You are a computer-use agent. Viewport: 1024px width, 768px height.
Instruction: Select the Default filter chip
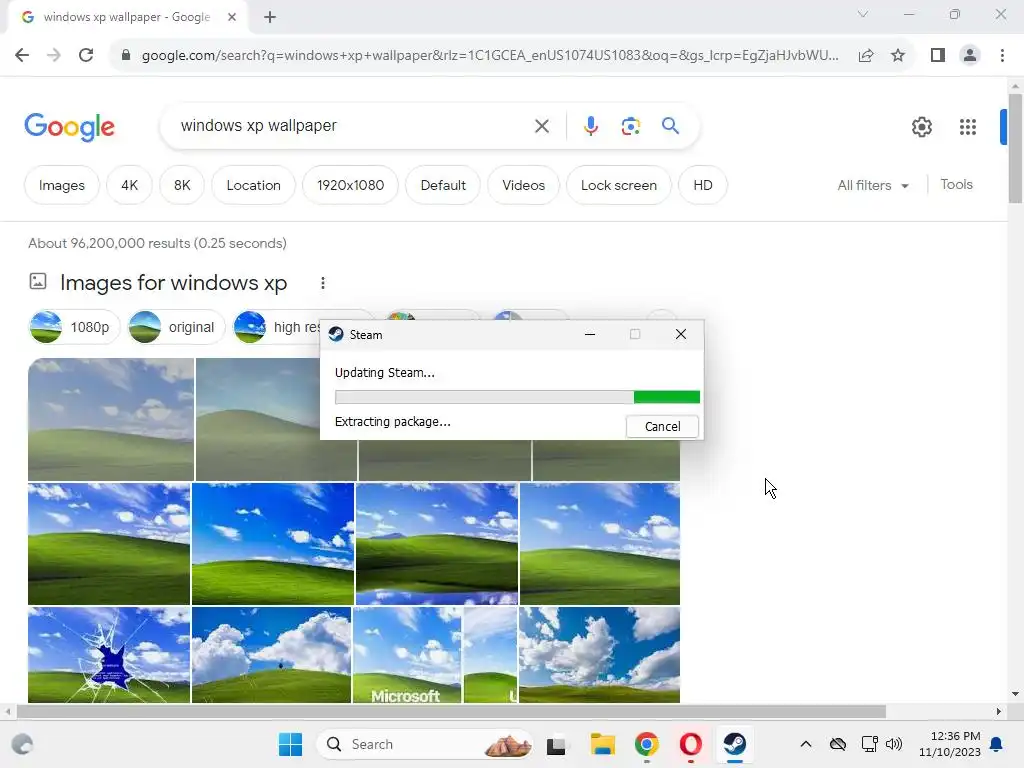pos(443,185)
